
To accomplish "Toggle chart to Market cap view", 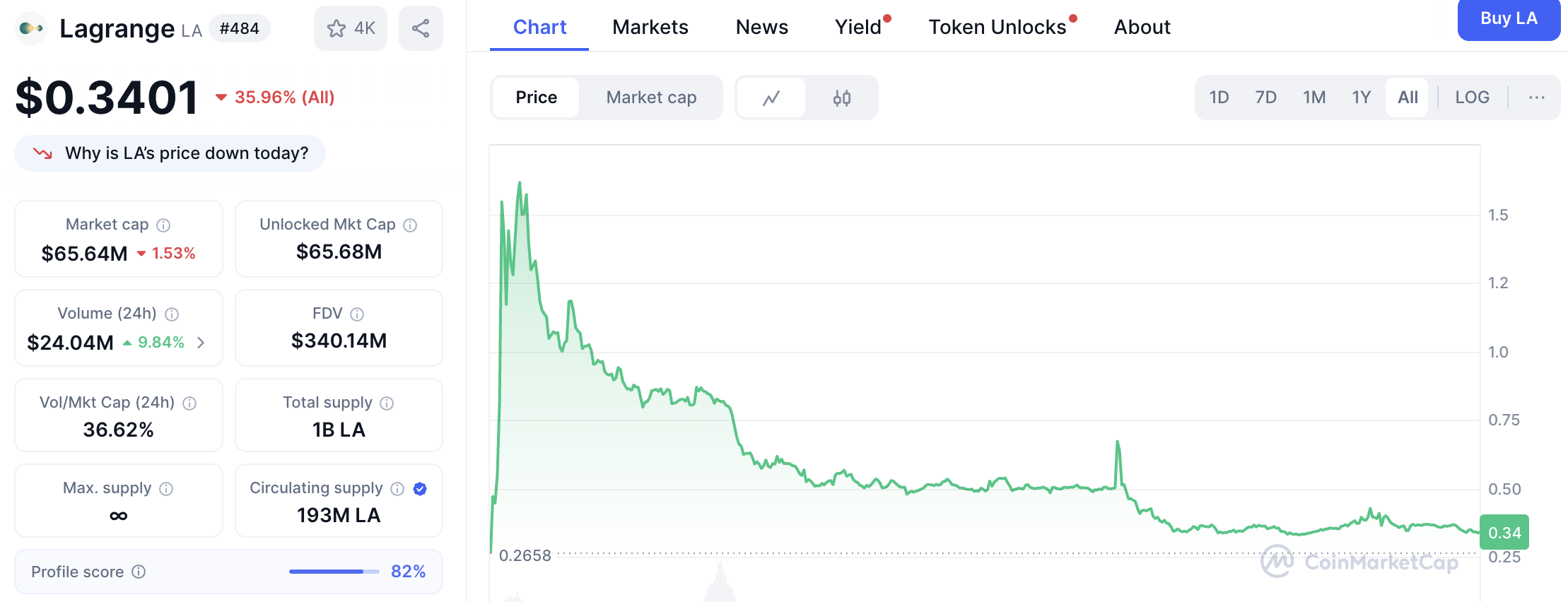I will [650, 98].
